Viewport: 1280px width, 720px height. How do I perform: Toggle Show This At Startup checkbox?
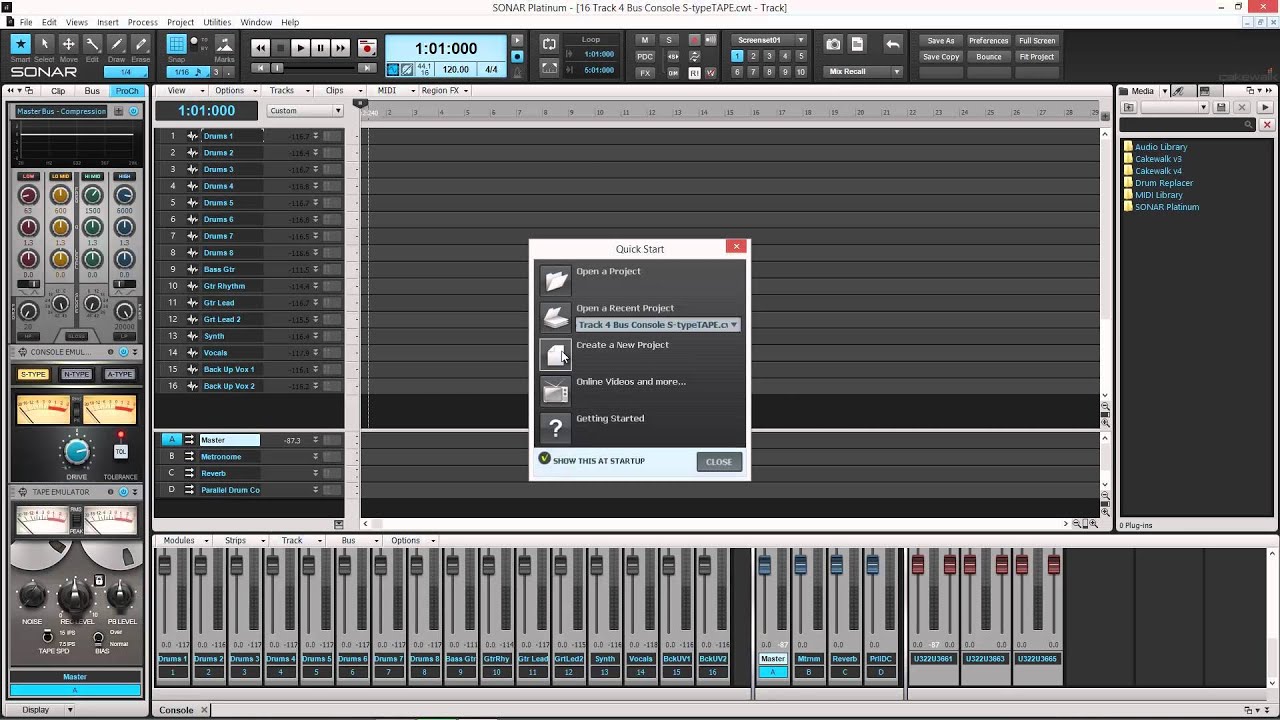click(544, 459)
